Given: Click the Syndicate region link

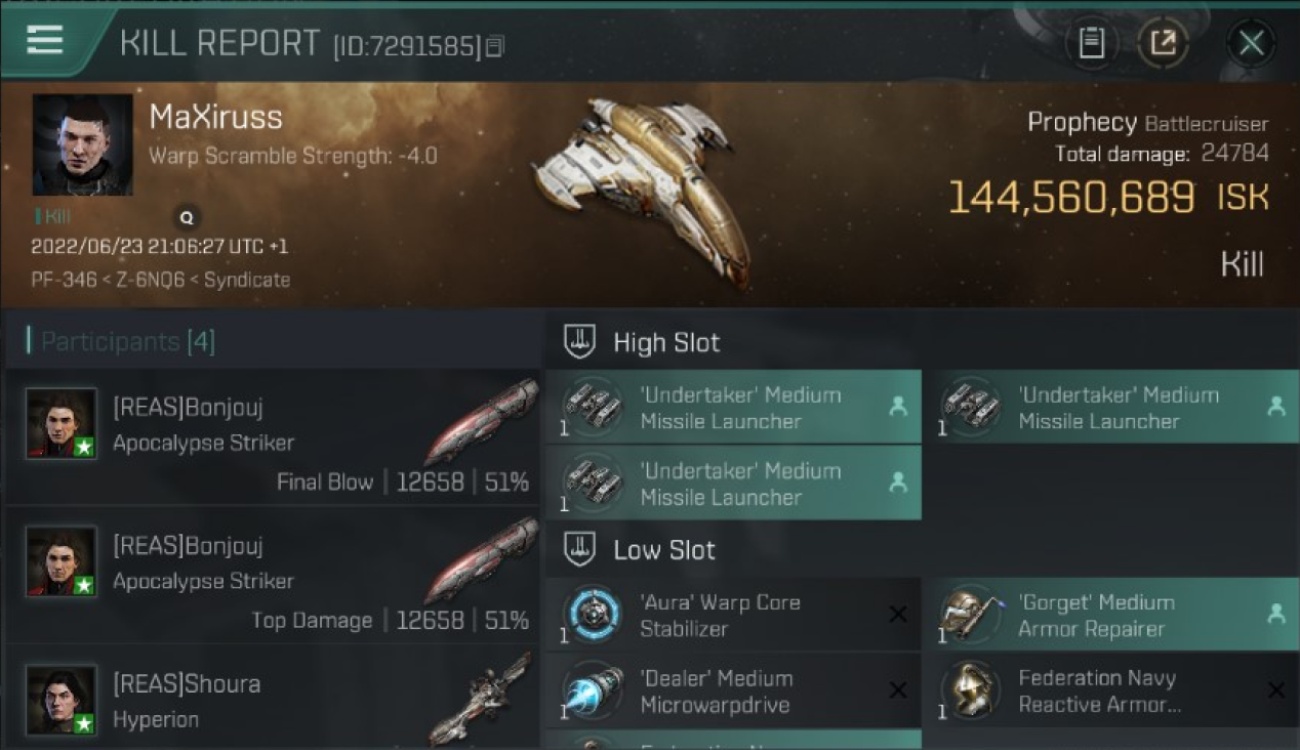Looking at the screenshot, I should [x=247, y=280].
